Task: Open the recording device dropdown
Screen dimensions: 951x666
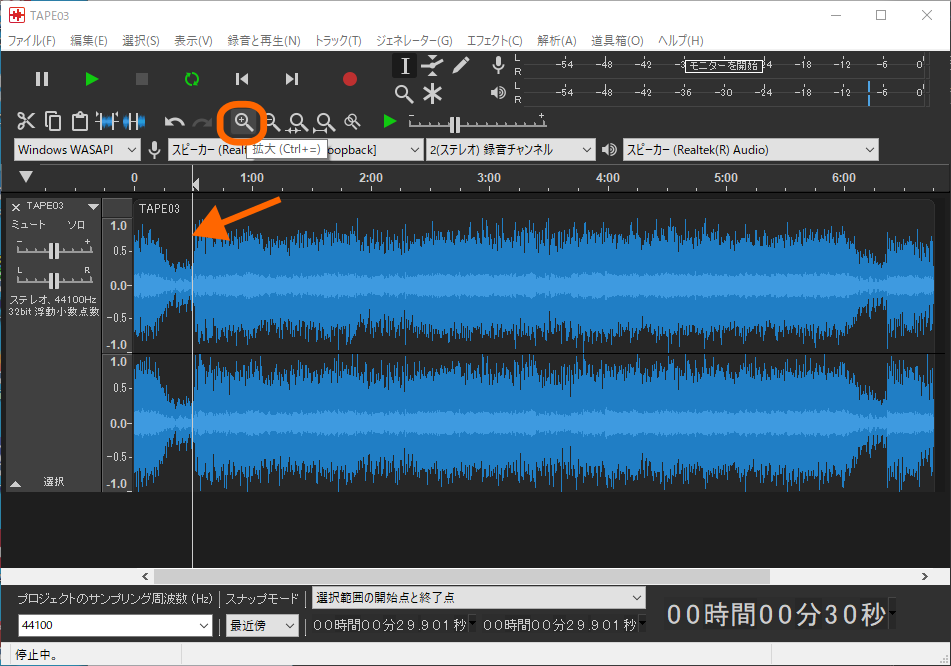Action: coord(295,150)
